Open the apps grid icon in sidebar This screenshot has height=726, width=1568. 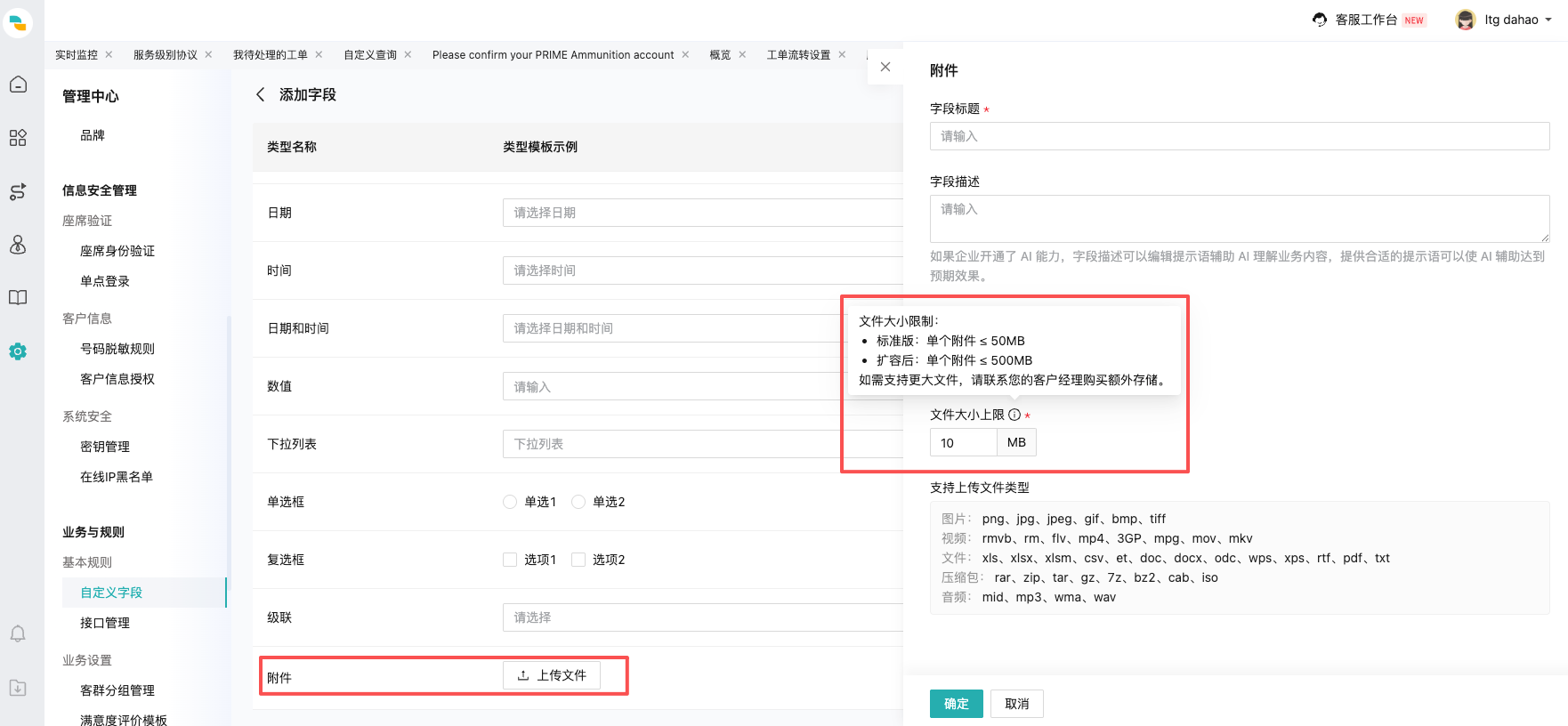click(x=18, y=138)
